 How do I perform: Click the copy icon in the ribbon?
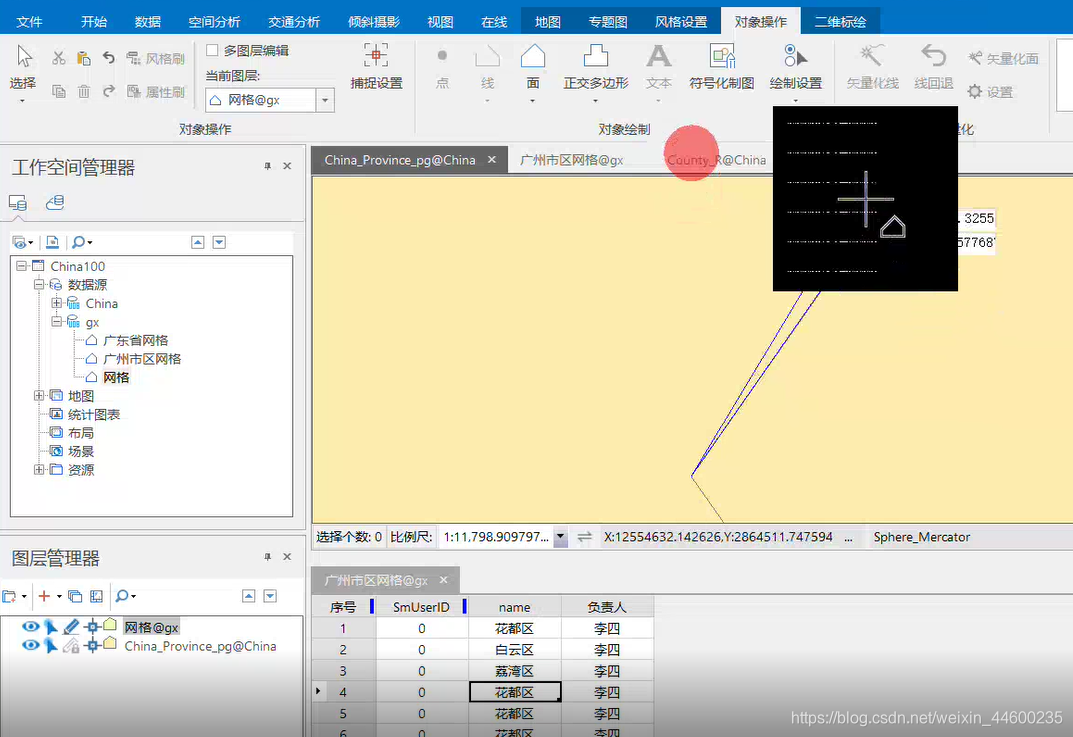tap(59, 91)
